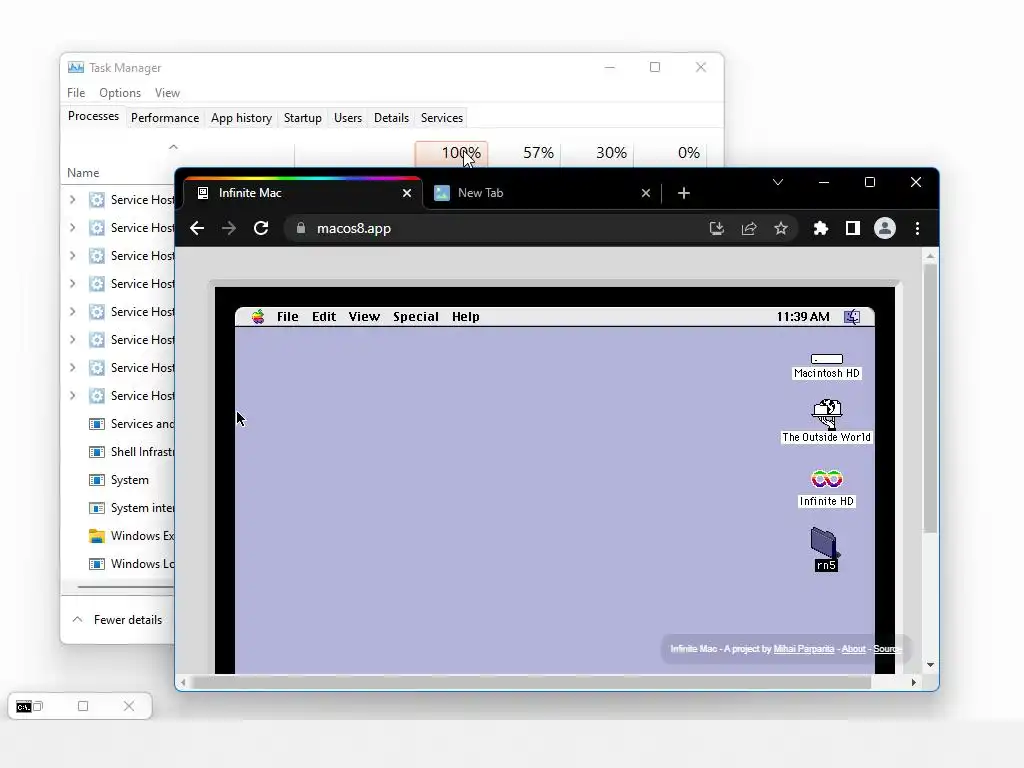1024x768 pixels.
Task: Switch to Services tab in Task Manager
Action: tap(441, 118)
